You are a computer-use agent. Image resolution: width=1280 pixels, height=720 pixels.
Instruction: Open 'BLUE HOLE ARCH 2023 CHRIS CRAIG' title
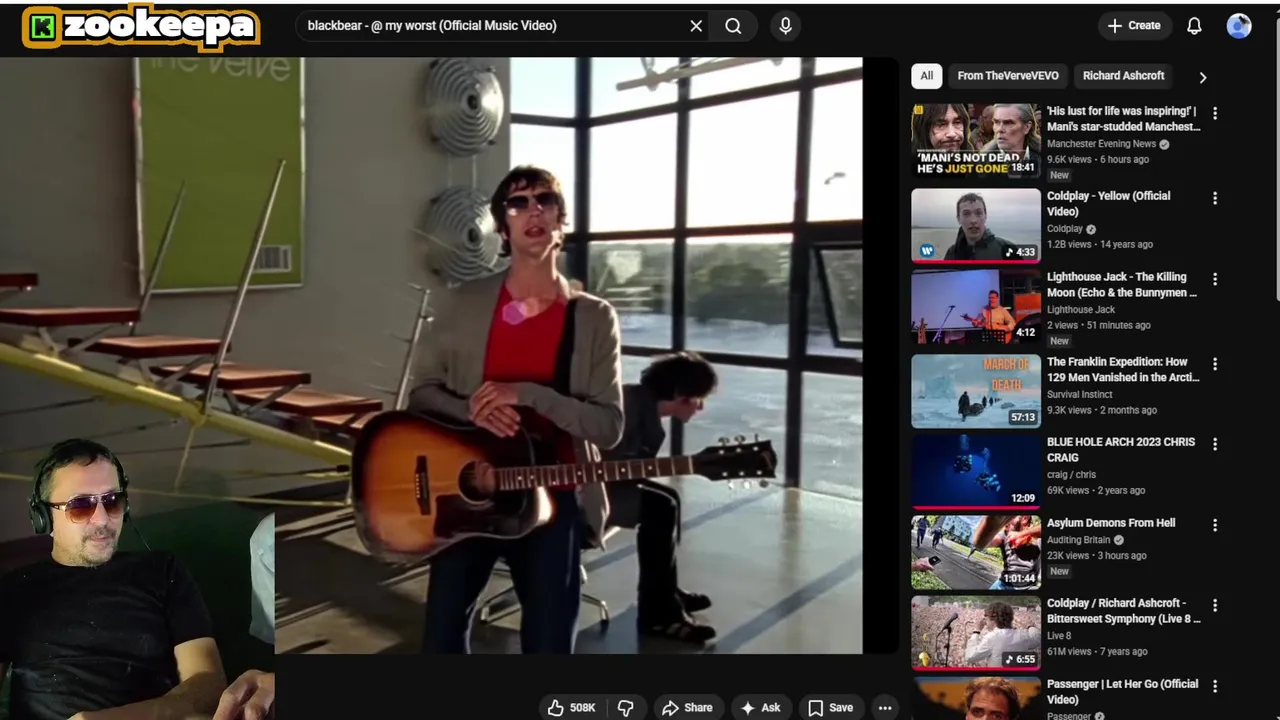[1121, 450]
